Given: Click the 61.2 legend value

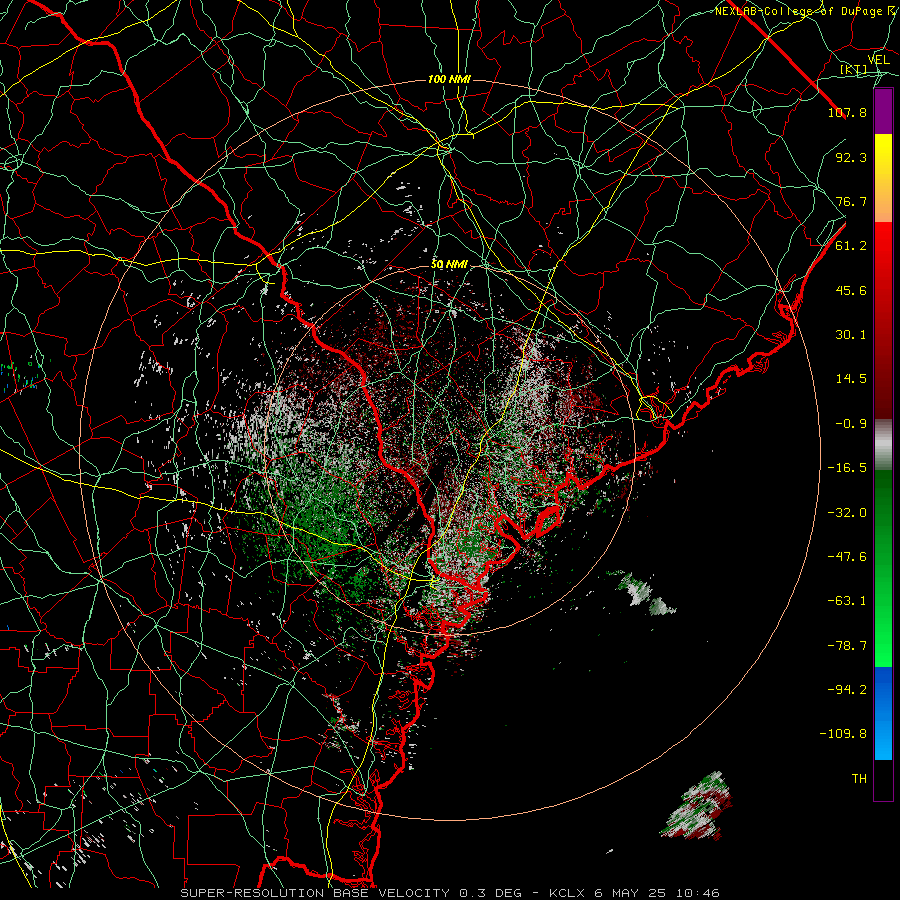Looking at the screenshot, I should pos(851,246).
